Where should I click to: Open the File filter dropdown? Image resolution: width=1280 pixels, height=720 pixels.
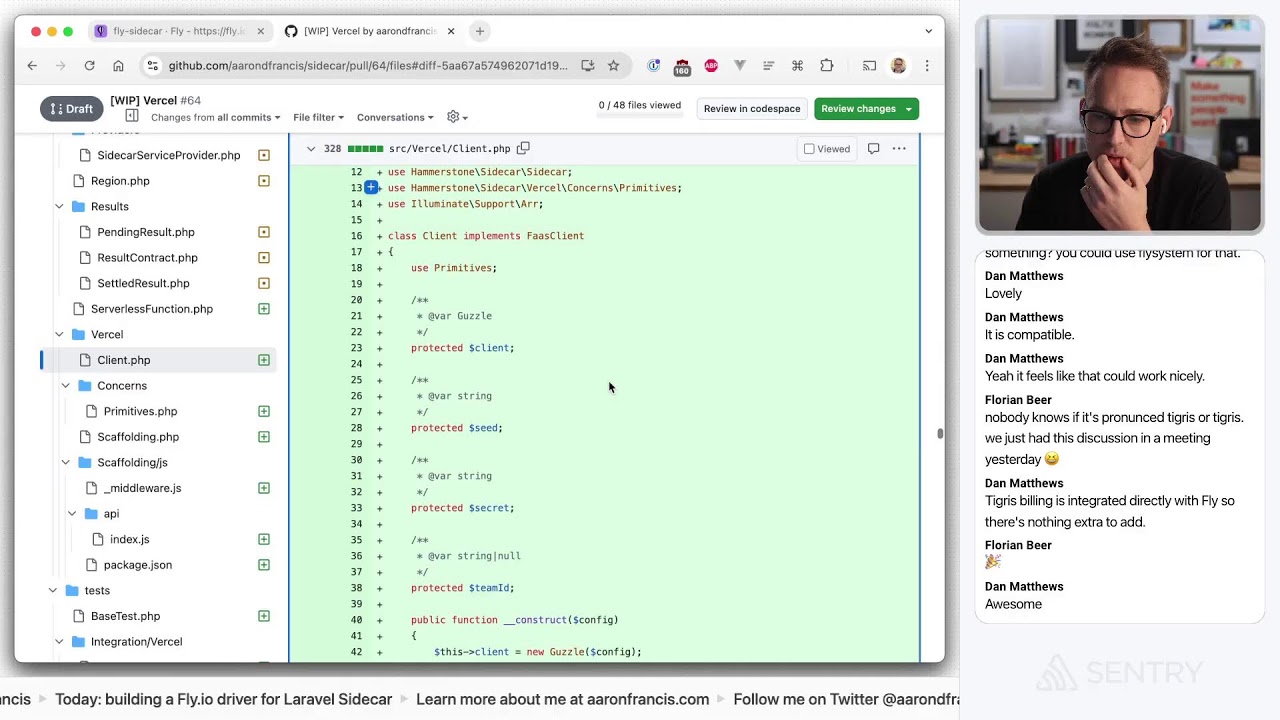click(x=318, y=117)
